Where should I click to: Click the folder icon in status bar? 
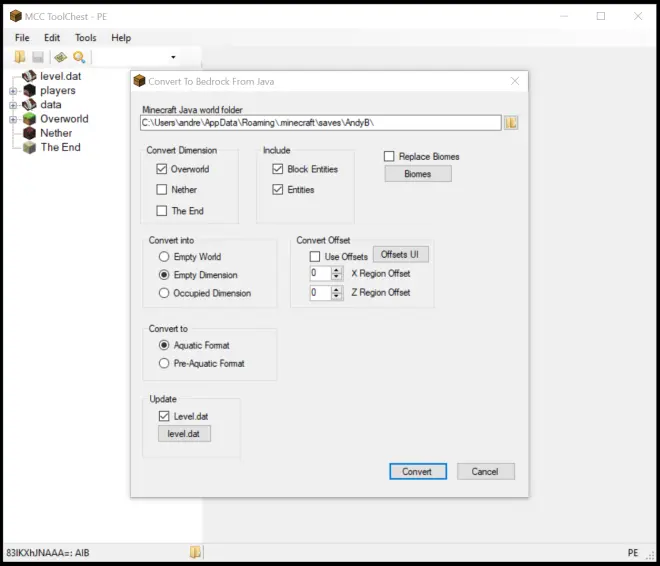(x=195, y=552)
